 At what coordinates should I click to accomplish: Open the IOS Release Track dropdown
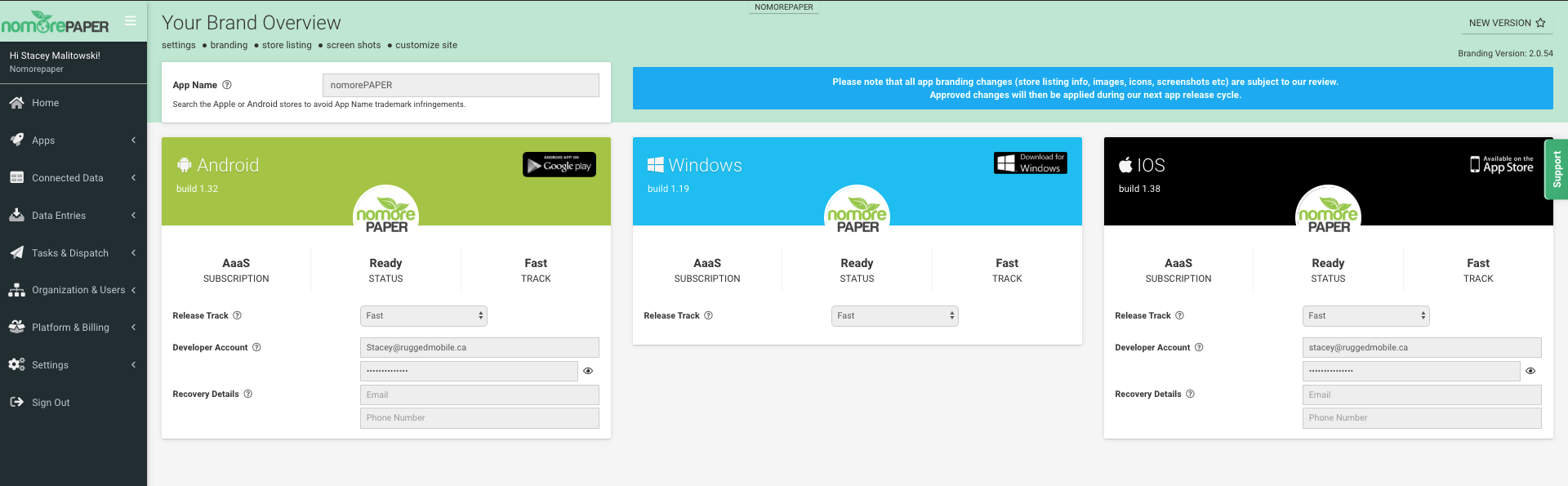point(1366,316)
